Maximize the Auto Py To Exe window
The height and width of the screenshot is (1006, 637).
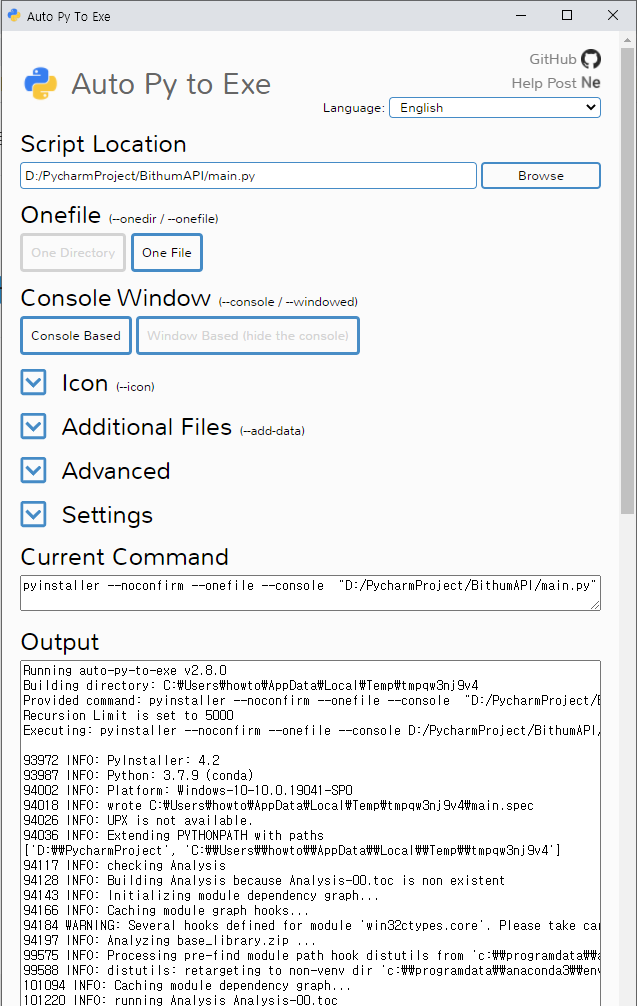(567, 15)
